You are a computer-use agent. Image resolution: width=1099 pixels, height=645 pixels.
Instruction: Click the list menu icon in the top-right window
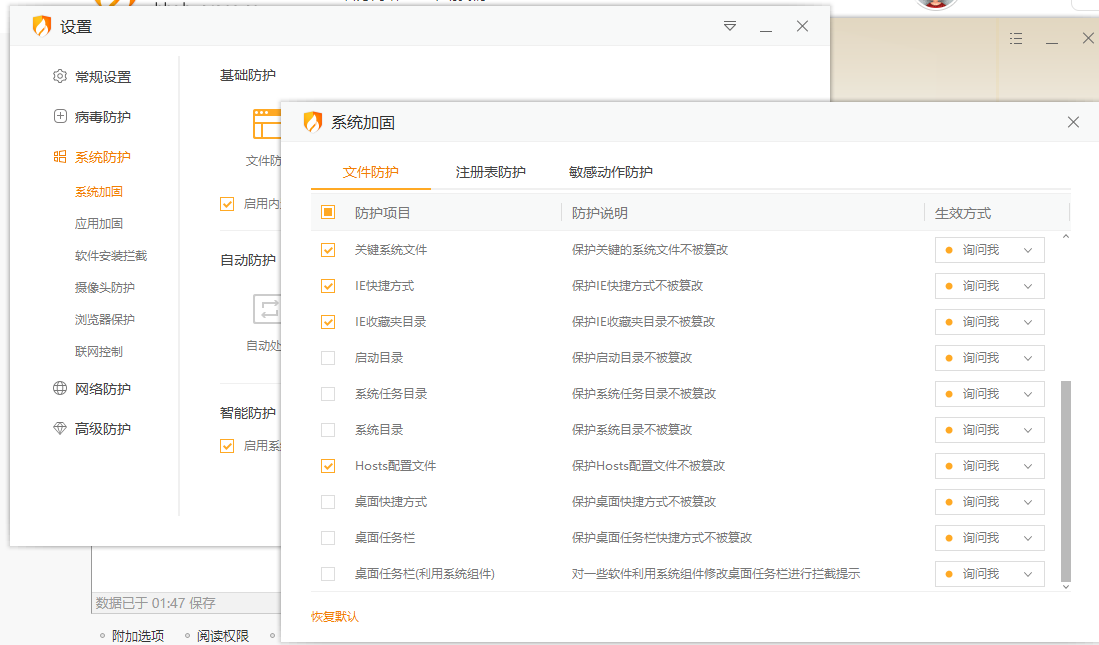coord(1016,38)
